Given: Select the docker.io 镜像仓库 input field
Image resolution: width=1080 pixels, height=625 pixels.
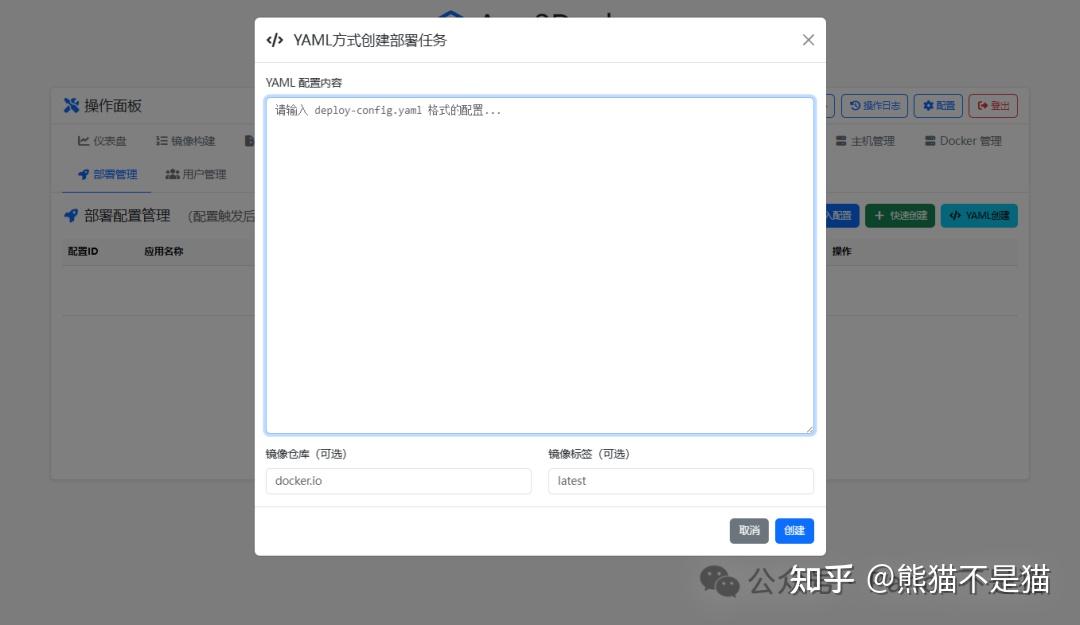Looking at the screenshot, I should point(398,481).
